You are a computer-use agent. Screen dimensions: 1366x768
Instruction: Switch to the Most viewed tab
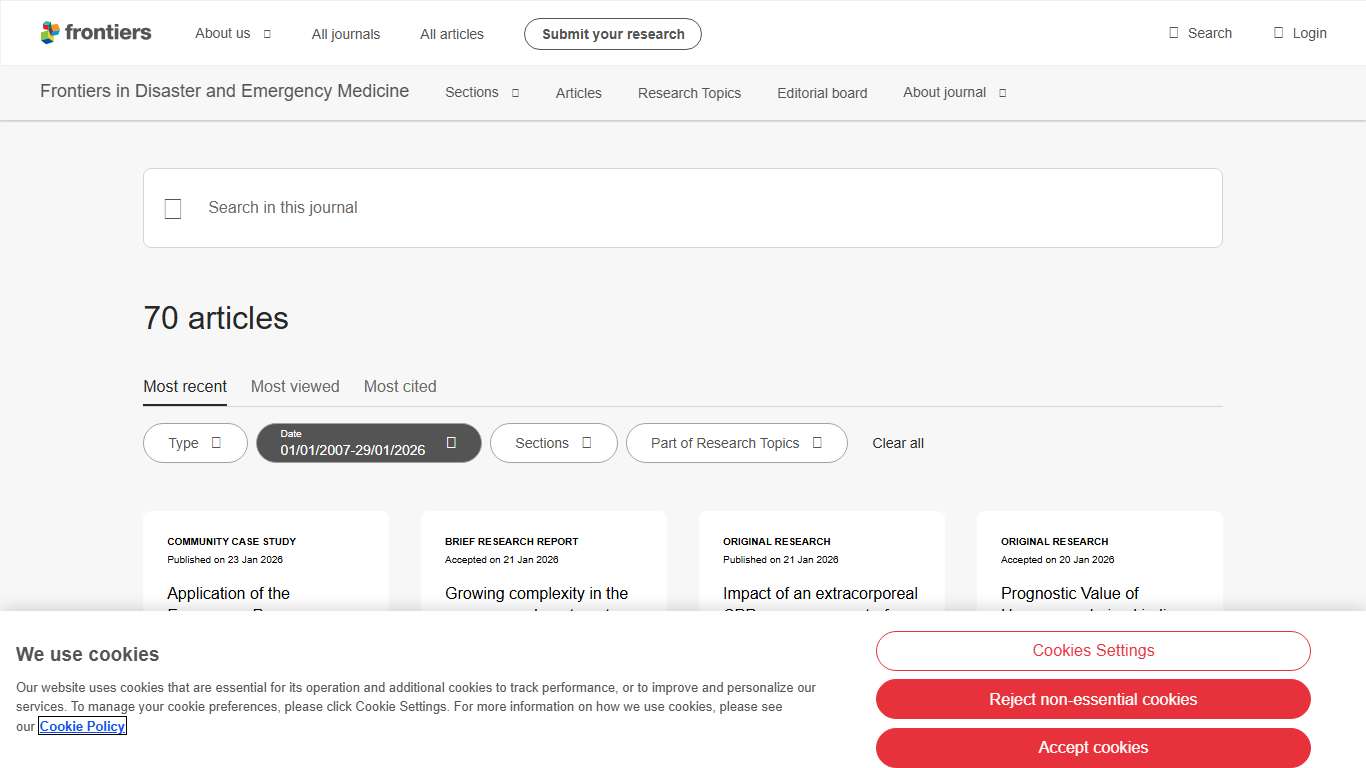(x=295, y=386)
